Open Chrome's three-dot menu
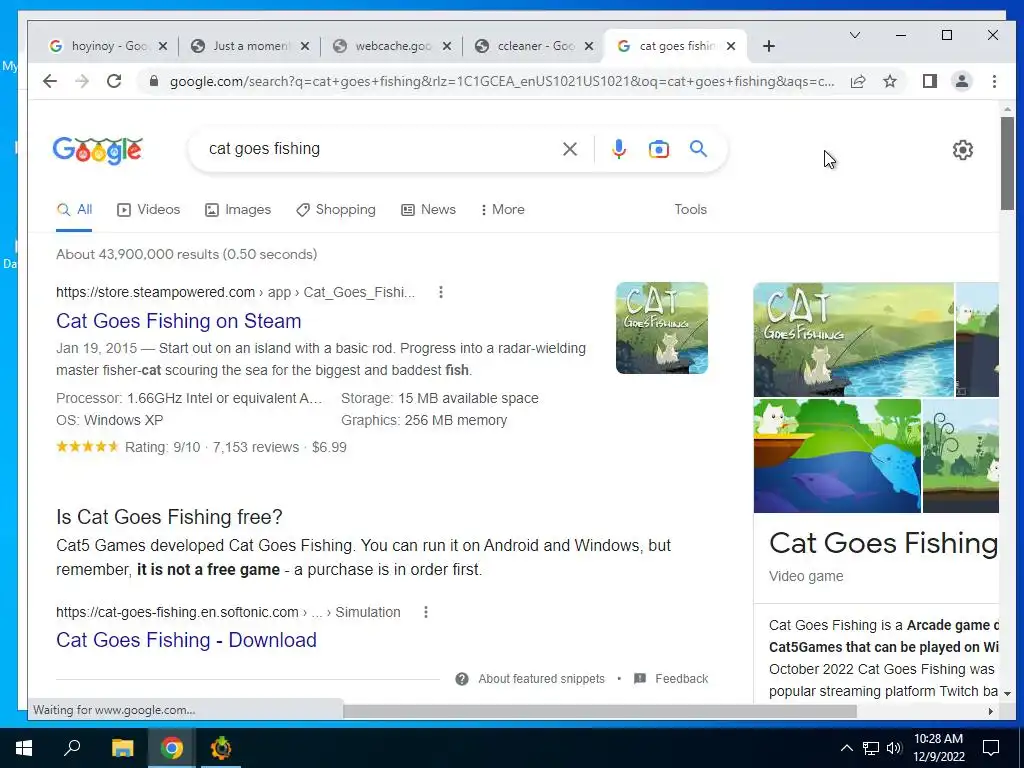 (994, 81)
